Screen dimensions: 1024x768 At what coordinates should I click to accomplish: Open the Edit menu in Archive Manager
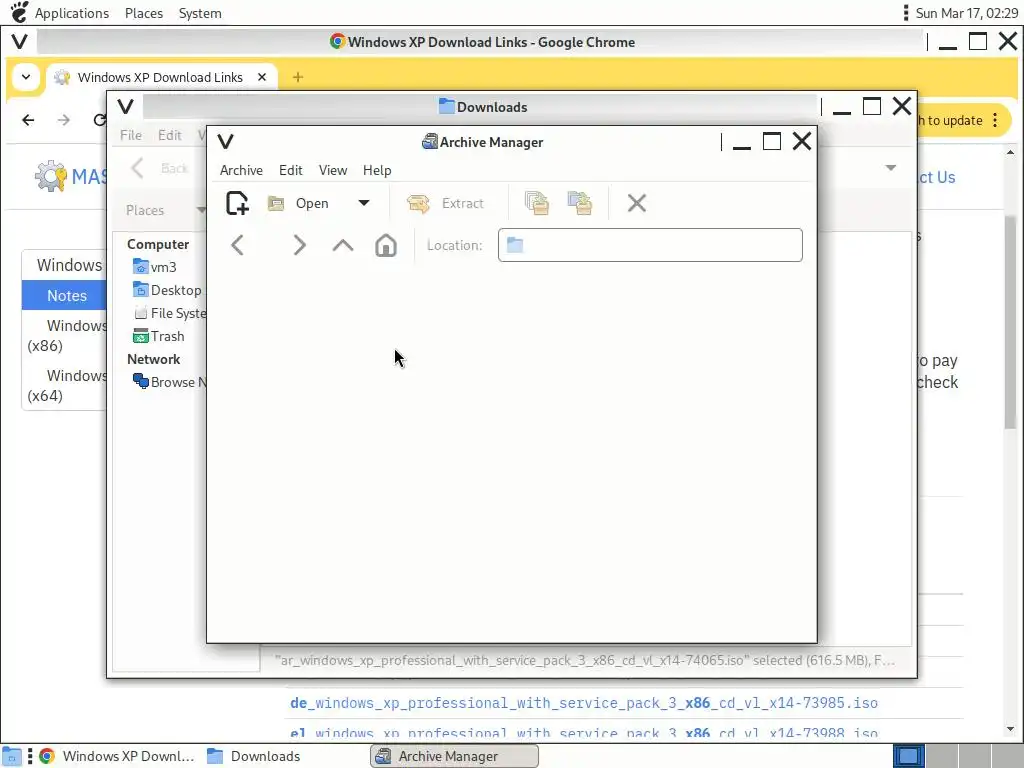click(291, 170)
